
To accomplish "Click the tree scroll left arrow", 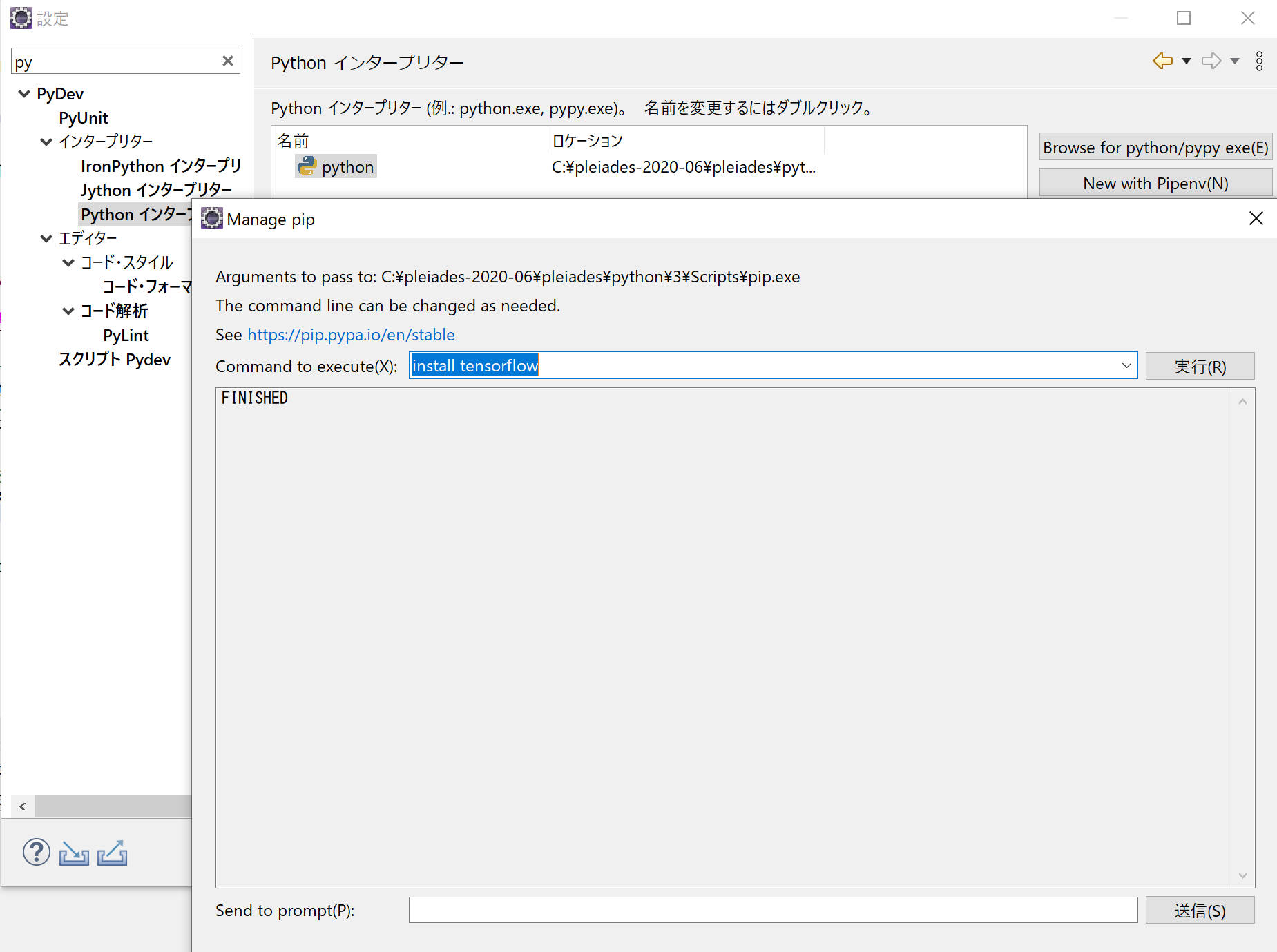I will click(x=23, y=806).
